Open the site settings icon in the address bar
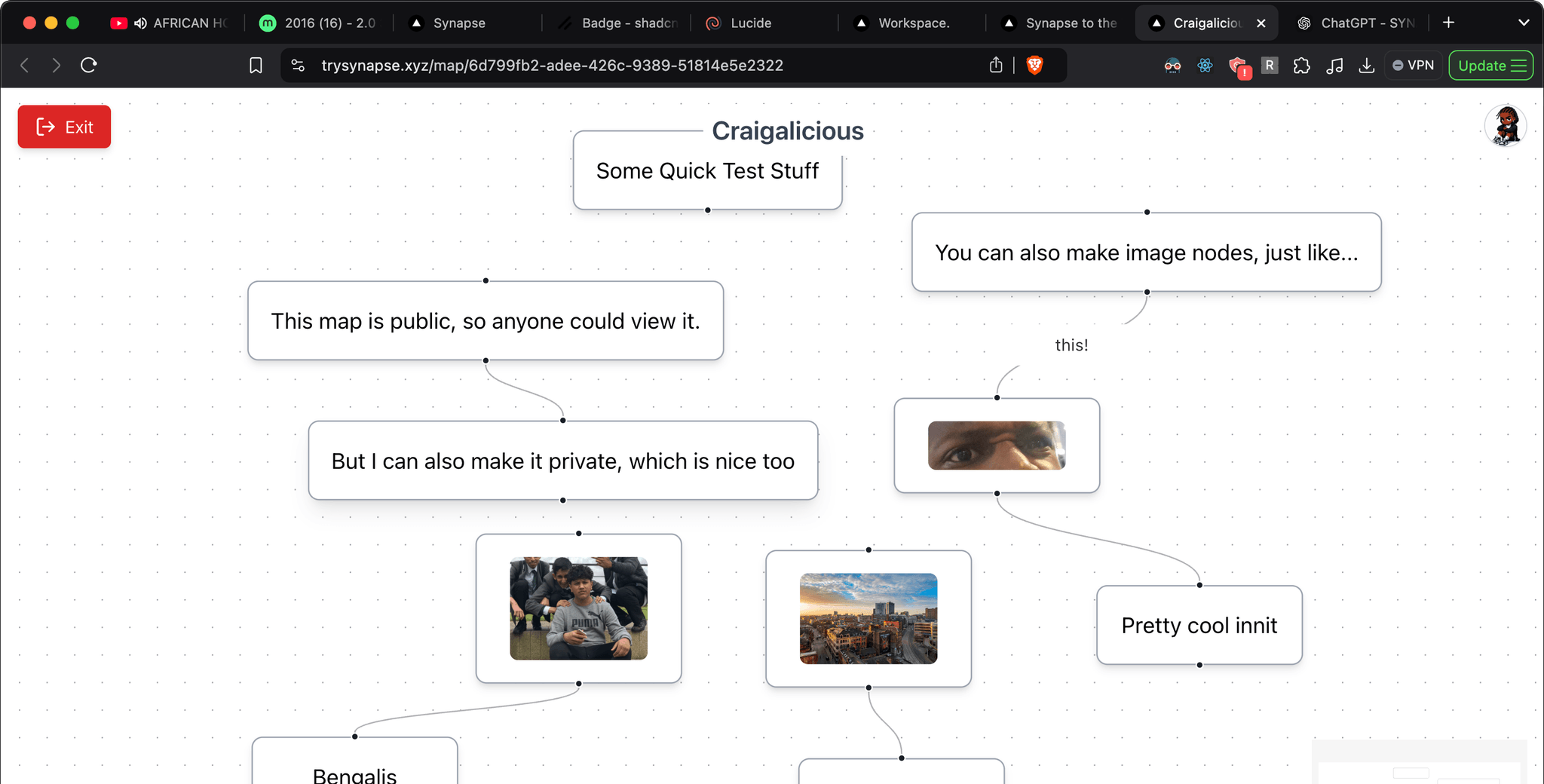Screen dimensions: 1544x784 coord(299,66)
